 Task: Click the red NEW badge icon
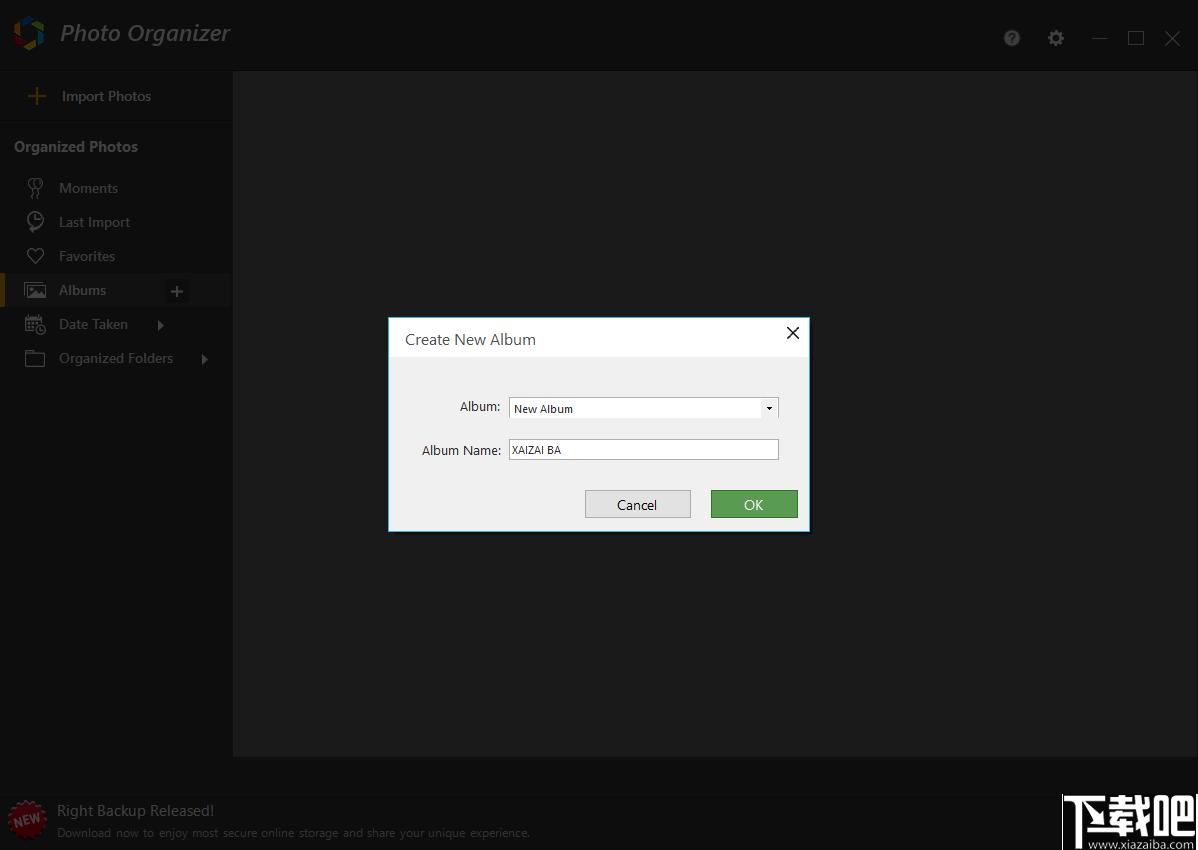point(27,820)
